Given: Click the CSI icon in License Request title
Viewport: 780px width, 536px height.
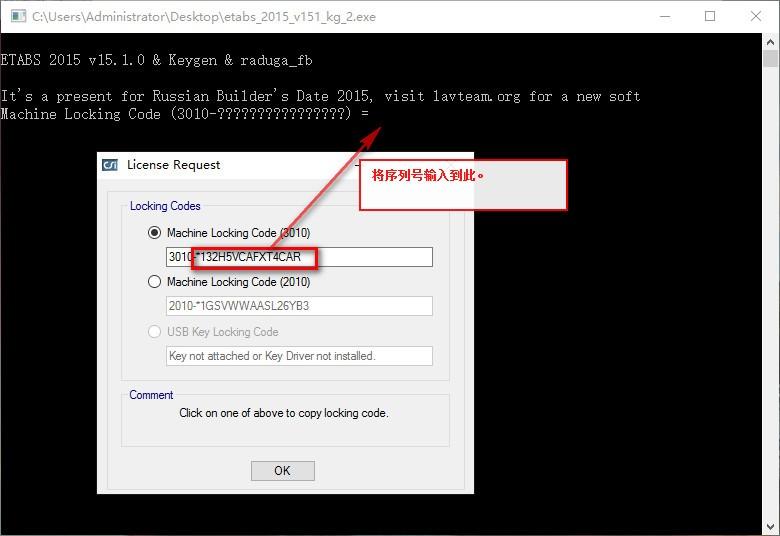Looking at the screenshot, I should coord(110,165).
